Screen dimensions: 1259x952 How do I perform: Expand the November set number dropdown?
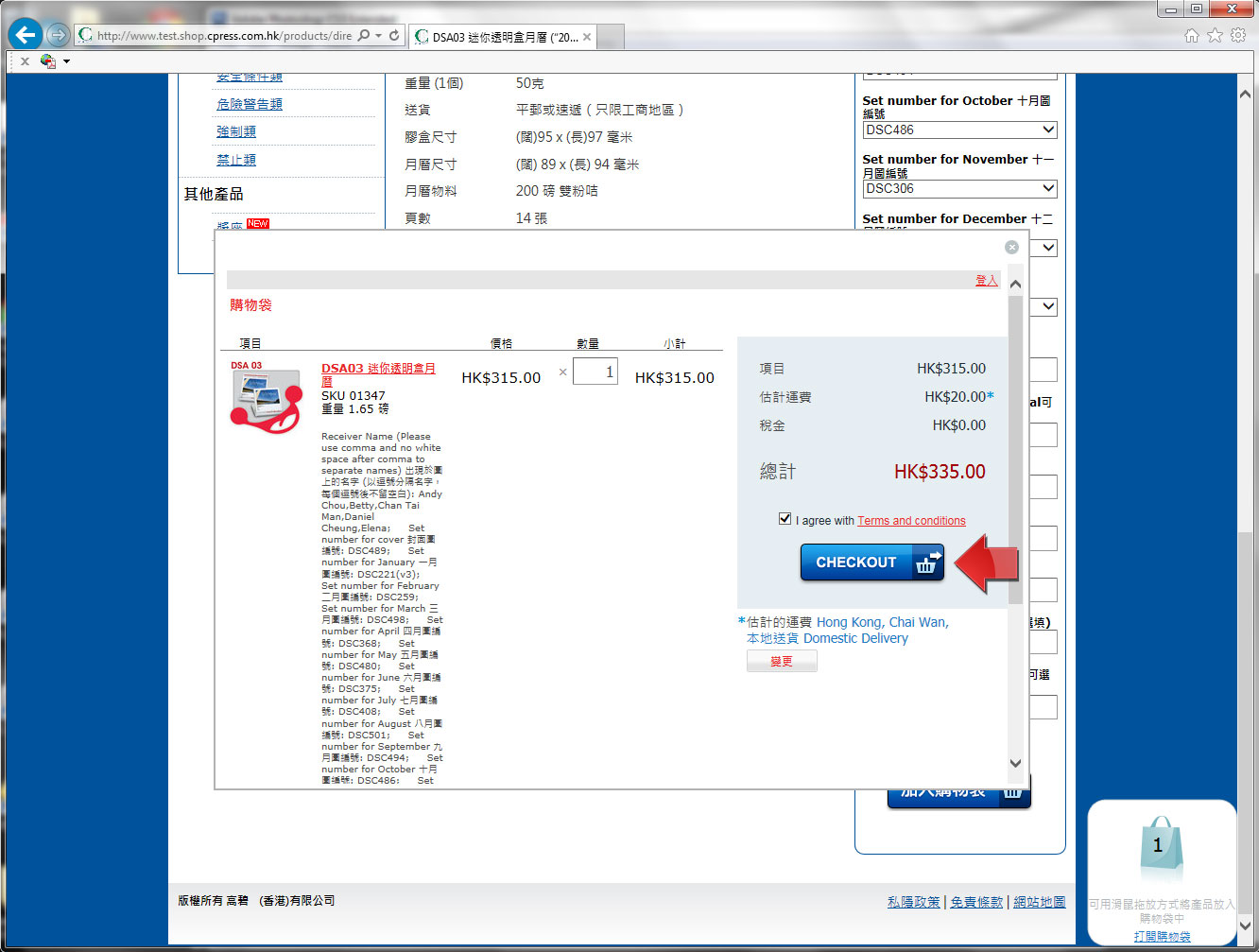click(1048, 188)
